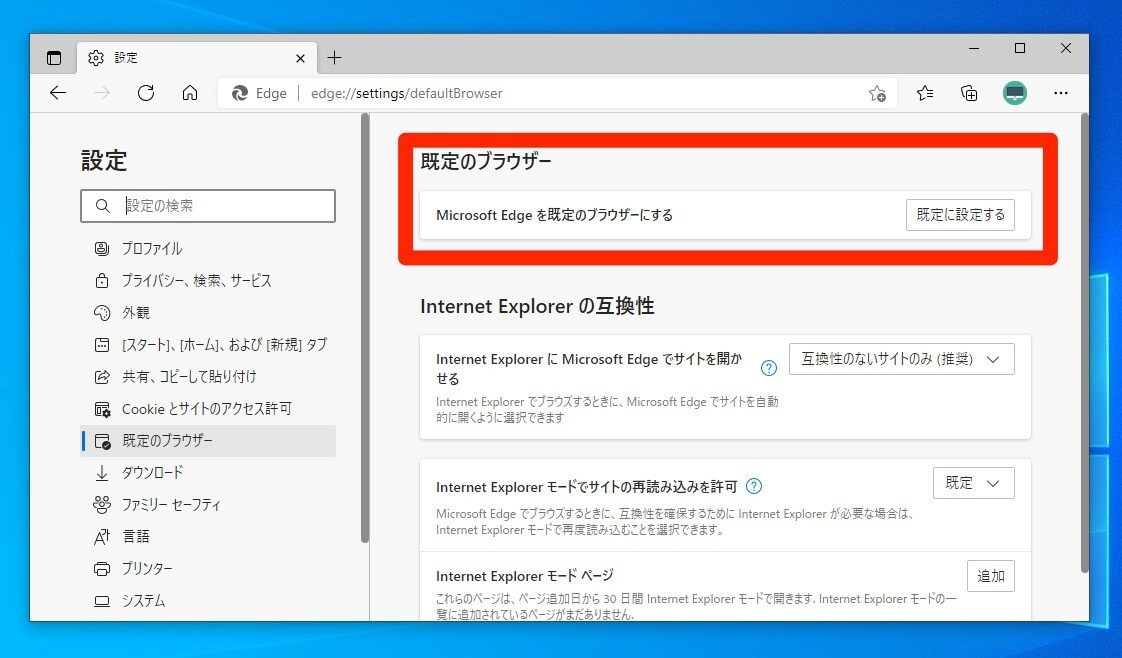Click Internet Explorer モード ページ label
The width and height of the screenshot is (1122, 658).
click(x=525, y=576)
